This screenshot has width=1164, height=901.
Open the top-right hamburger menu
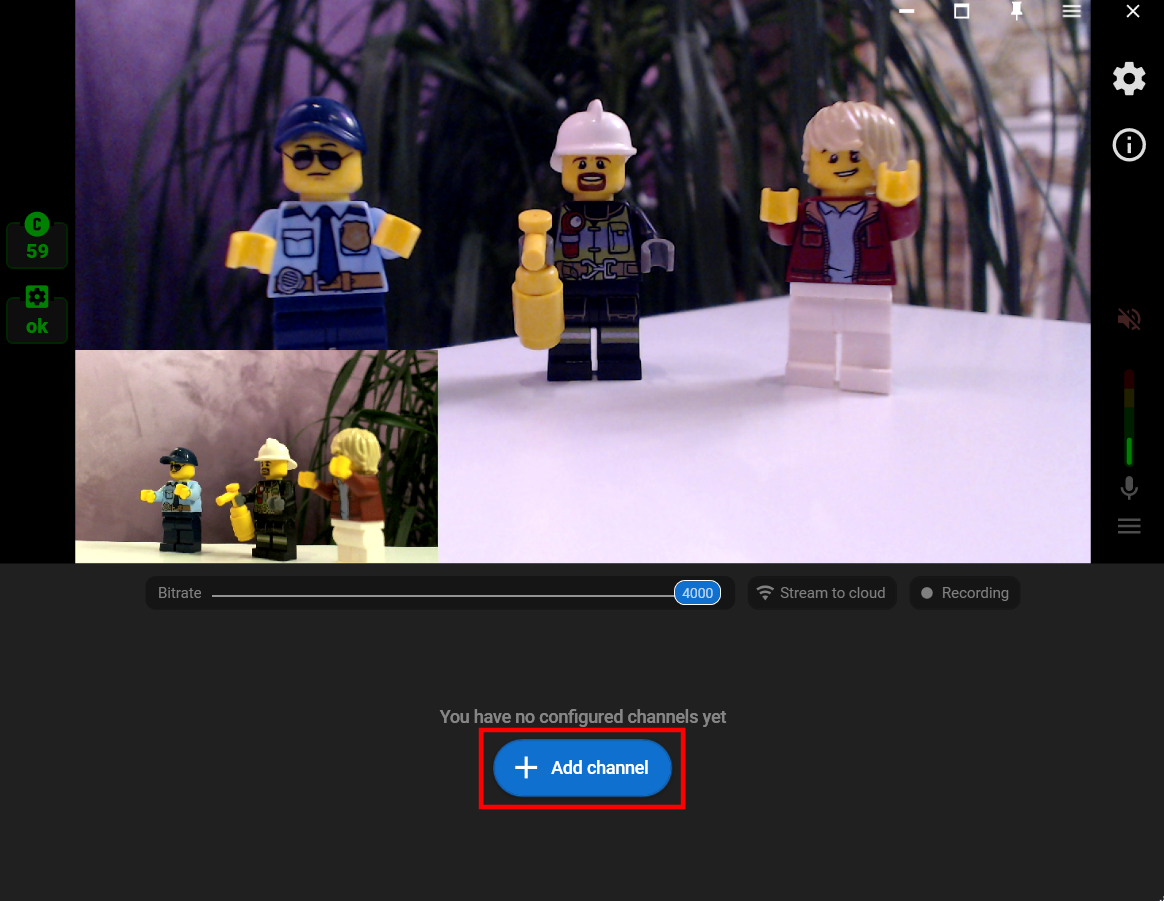(x=1071, y=11)
